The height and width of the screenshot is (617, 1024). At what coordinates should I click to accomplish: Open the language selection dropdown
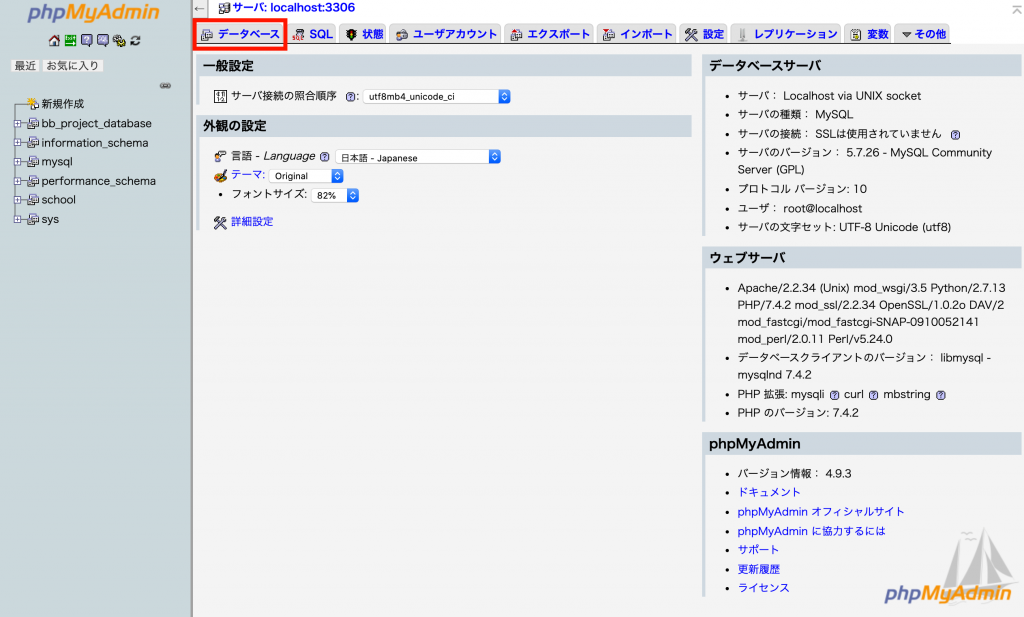(x=417, y=157)
